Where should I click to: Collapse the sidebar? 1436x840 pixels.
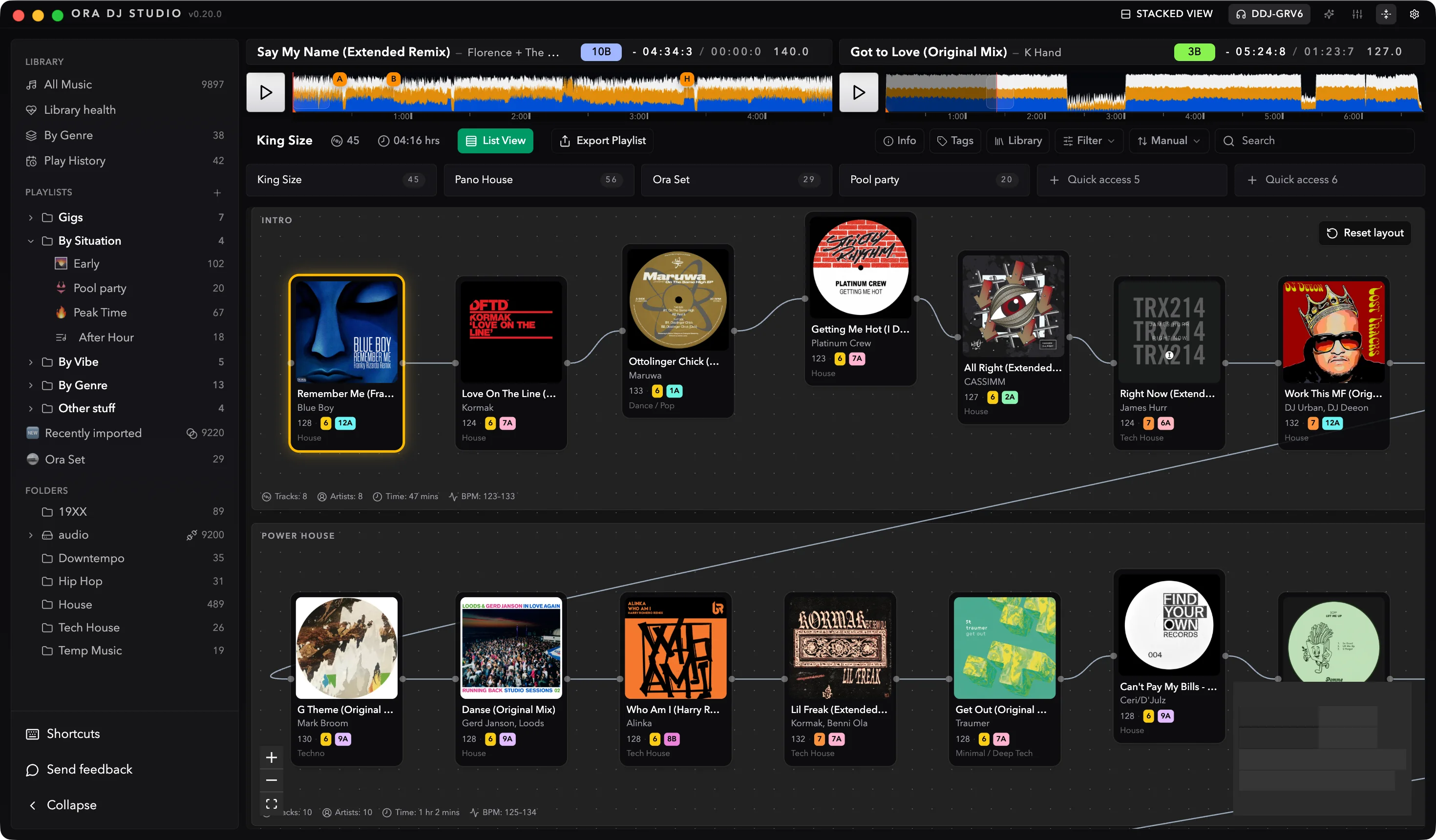63,805
